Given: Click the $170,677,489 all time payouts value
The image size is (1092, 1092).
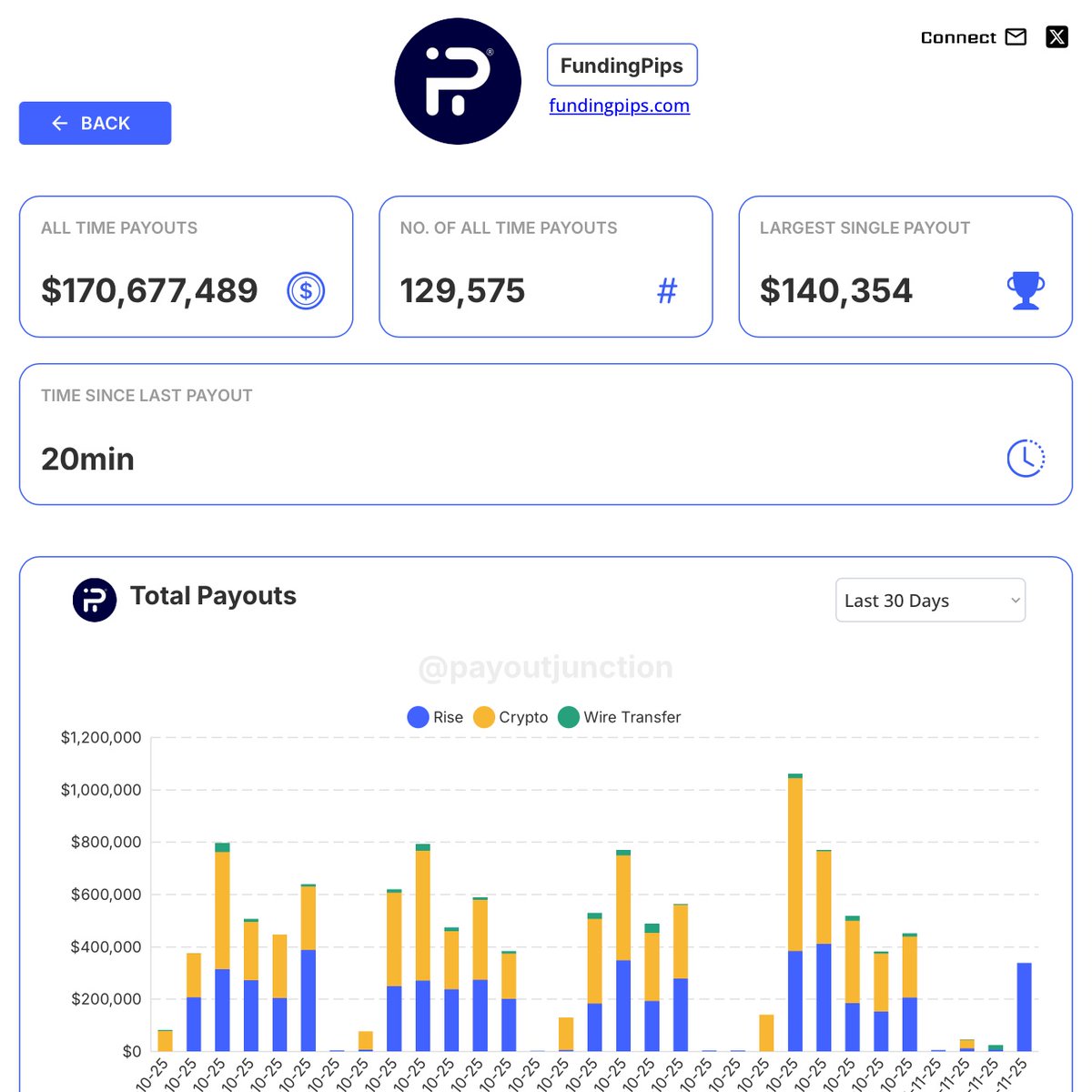Looking at the screenshot, I should coord(149,291).
